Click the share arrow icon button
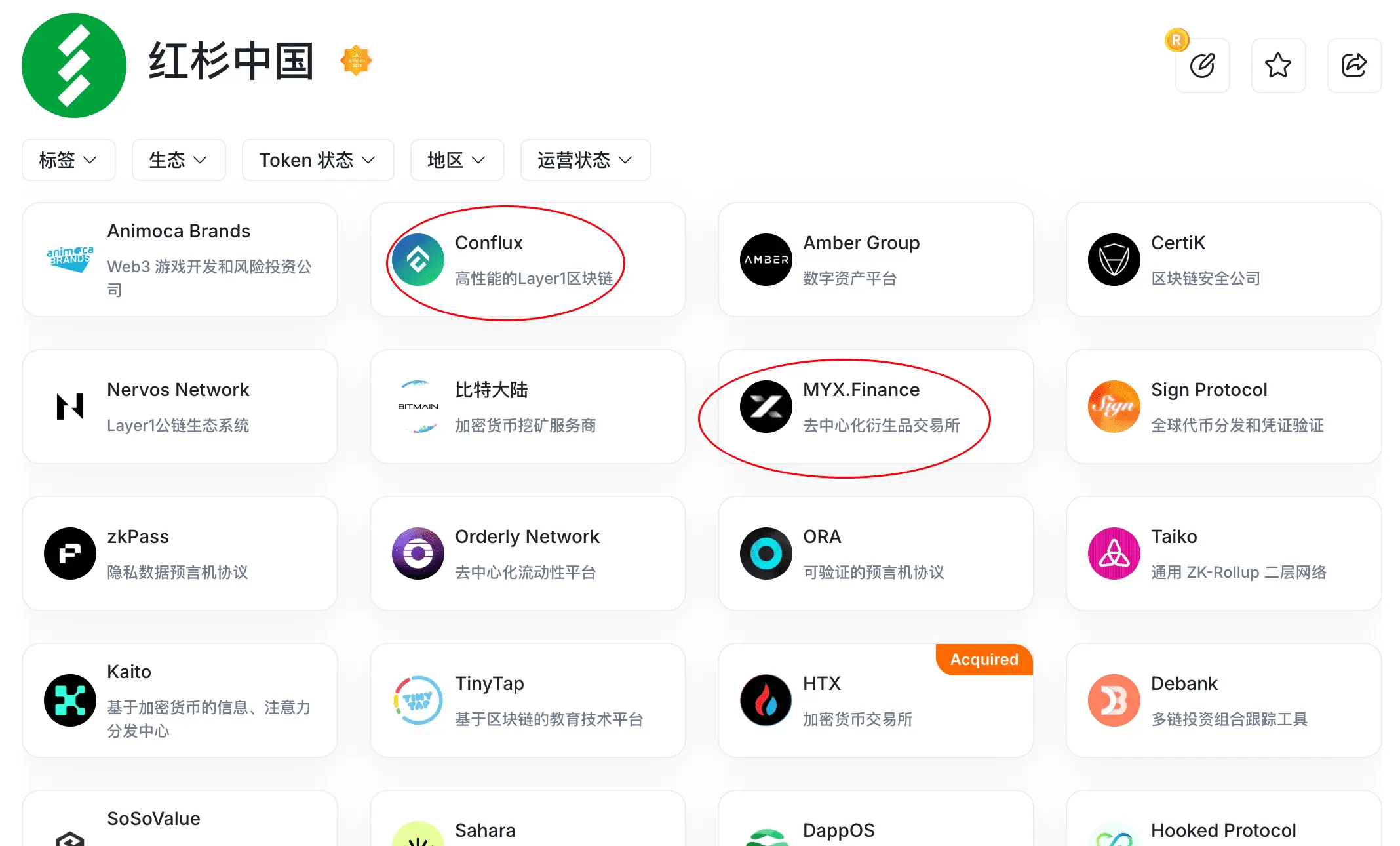1400x846 pixels. click(1354, 66)
